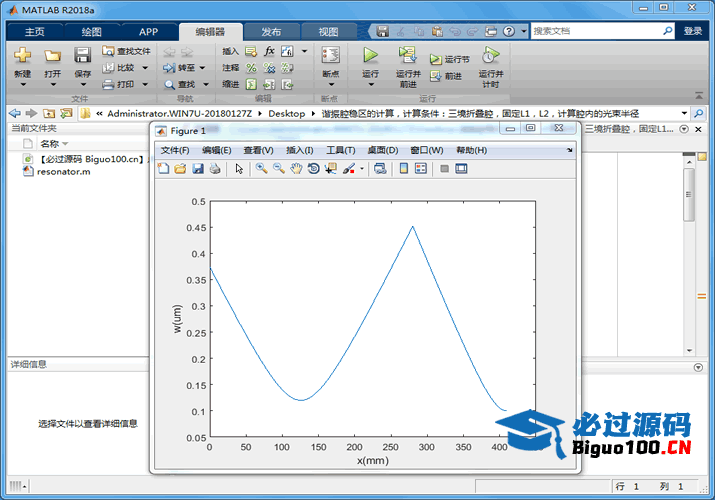715x500 pixels.
Task: Click the Hide Plot Tools icon
Action: (445, 169)
